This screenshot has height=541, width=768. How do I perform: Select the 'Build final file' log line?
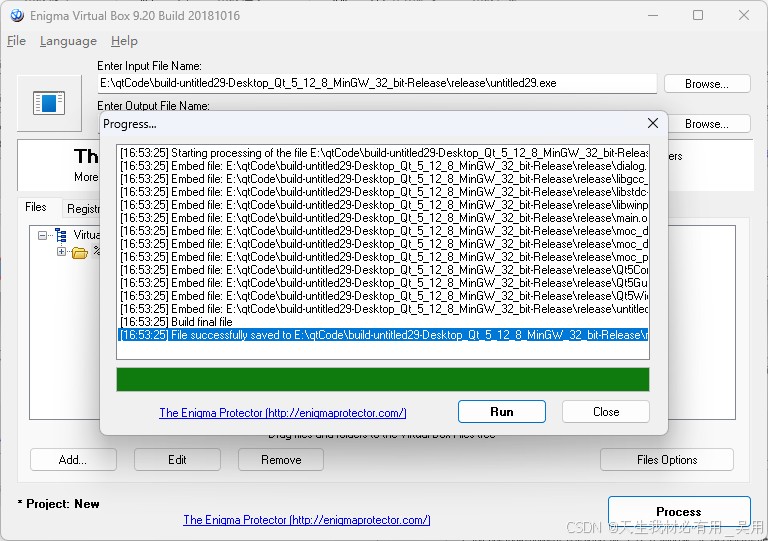tap(384, 322)
